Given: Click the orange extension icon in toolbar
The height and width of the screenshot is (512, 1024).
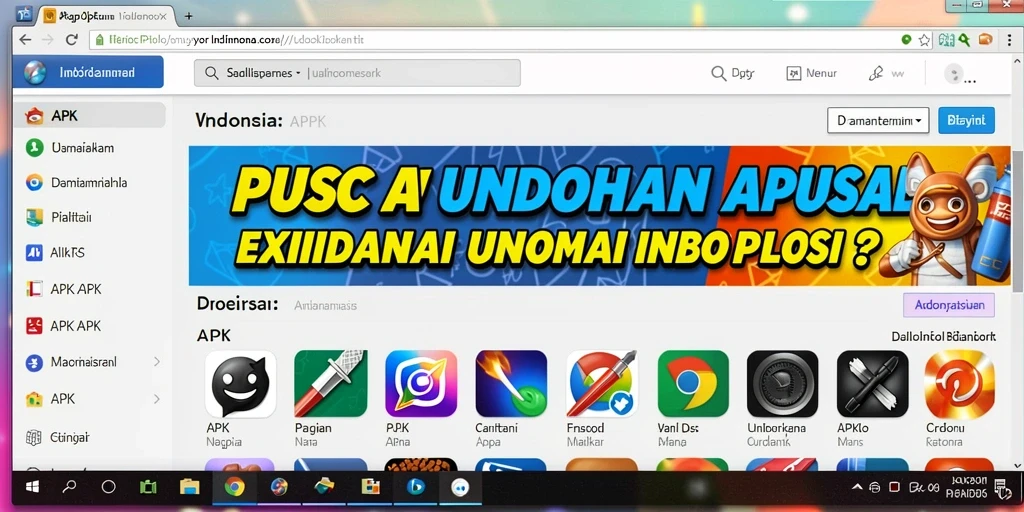Looking at the screenshot, I should point(985,40).
